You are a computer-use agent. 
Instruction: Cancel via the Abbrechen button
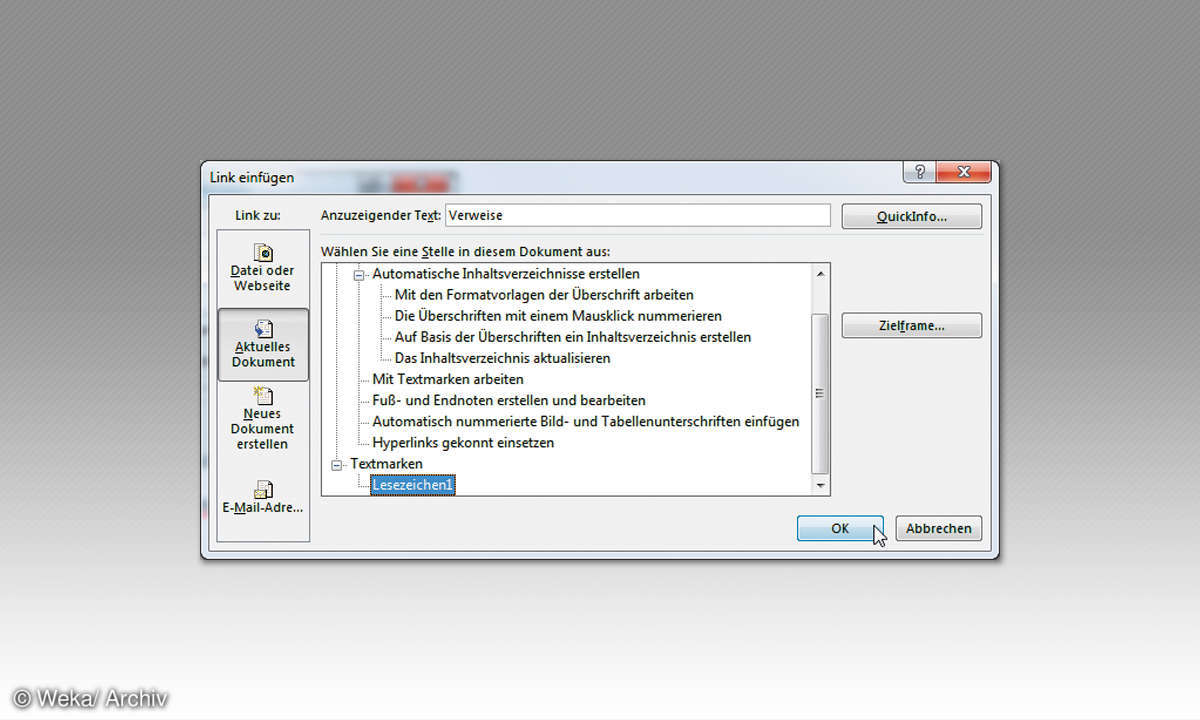(939, 528)
